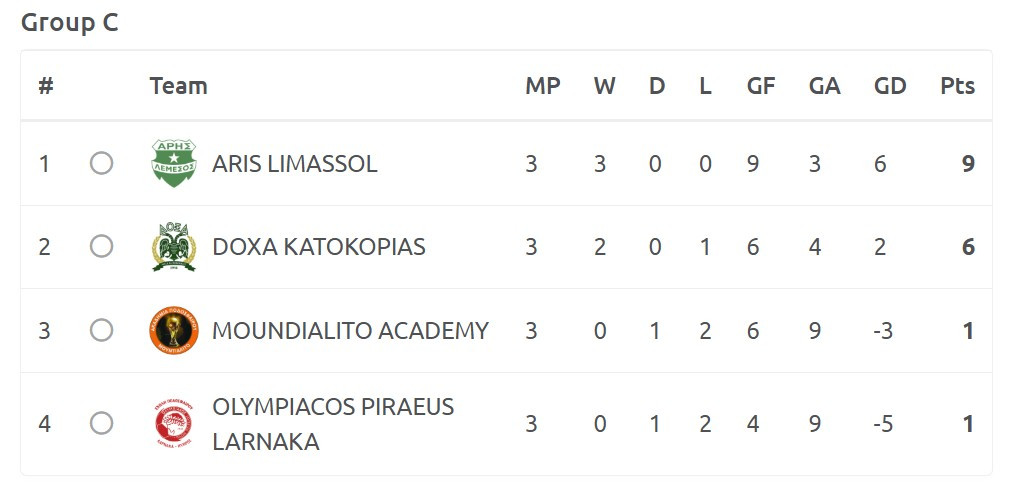Click the Olympiacos Piraeus Larnaka logo

[x=173, y=424]
